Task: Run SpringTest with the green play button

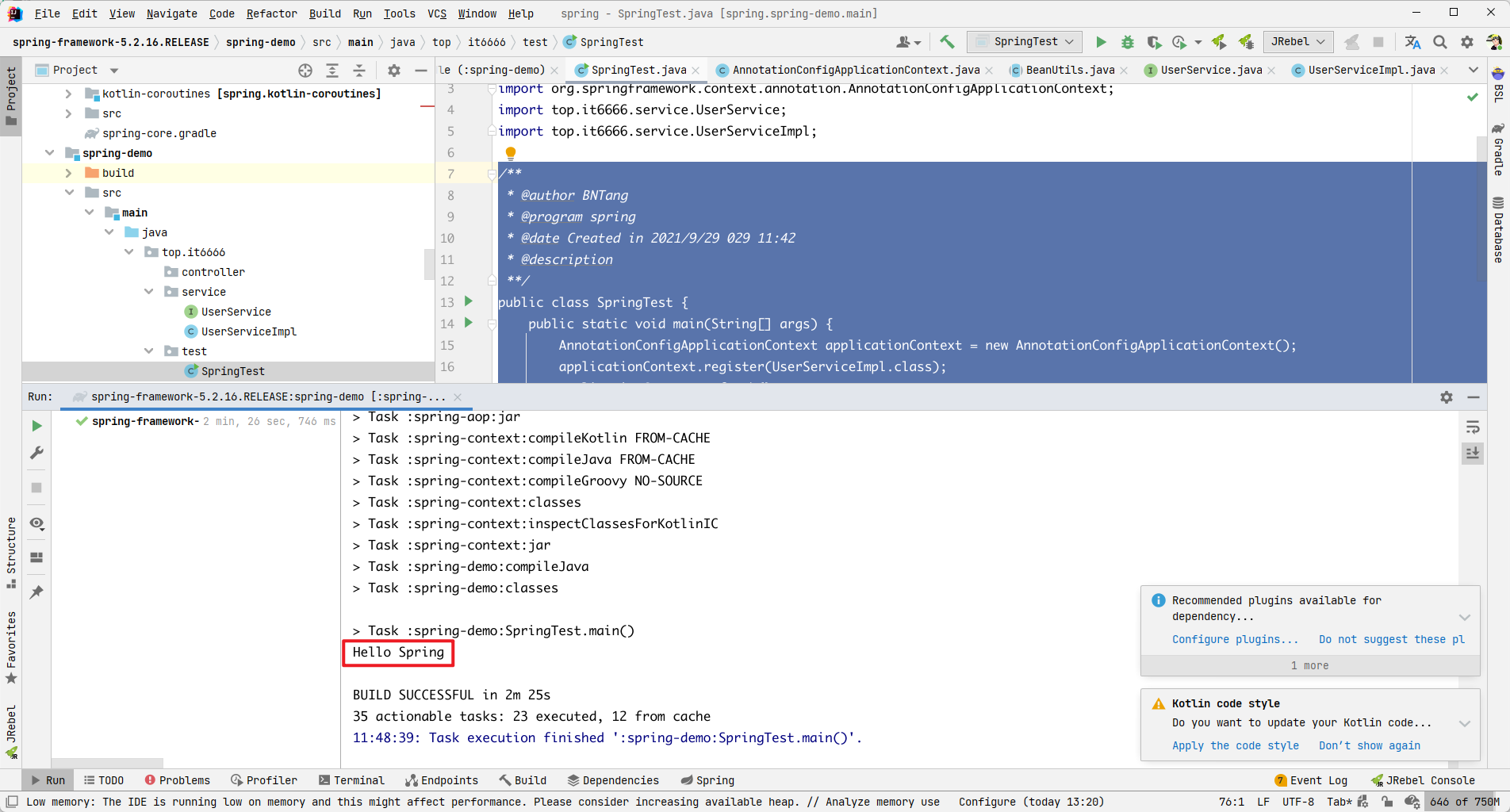Action: [x=1101, y=42]
